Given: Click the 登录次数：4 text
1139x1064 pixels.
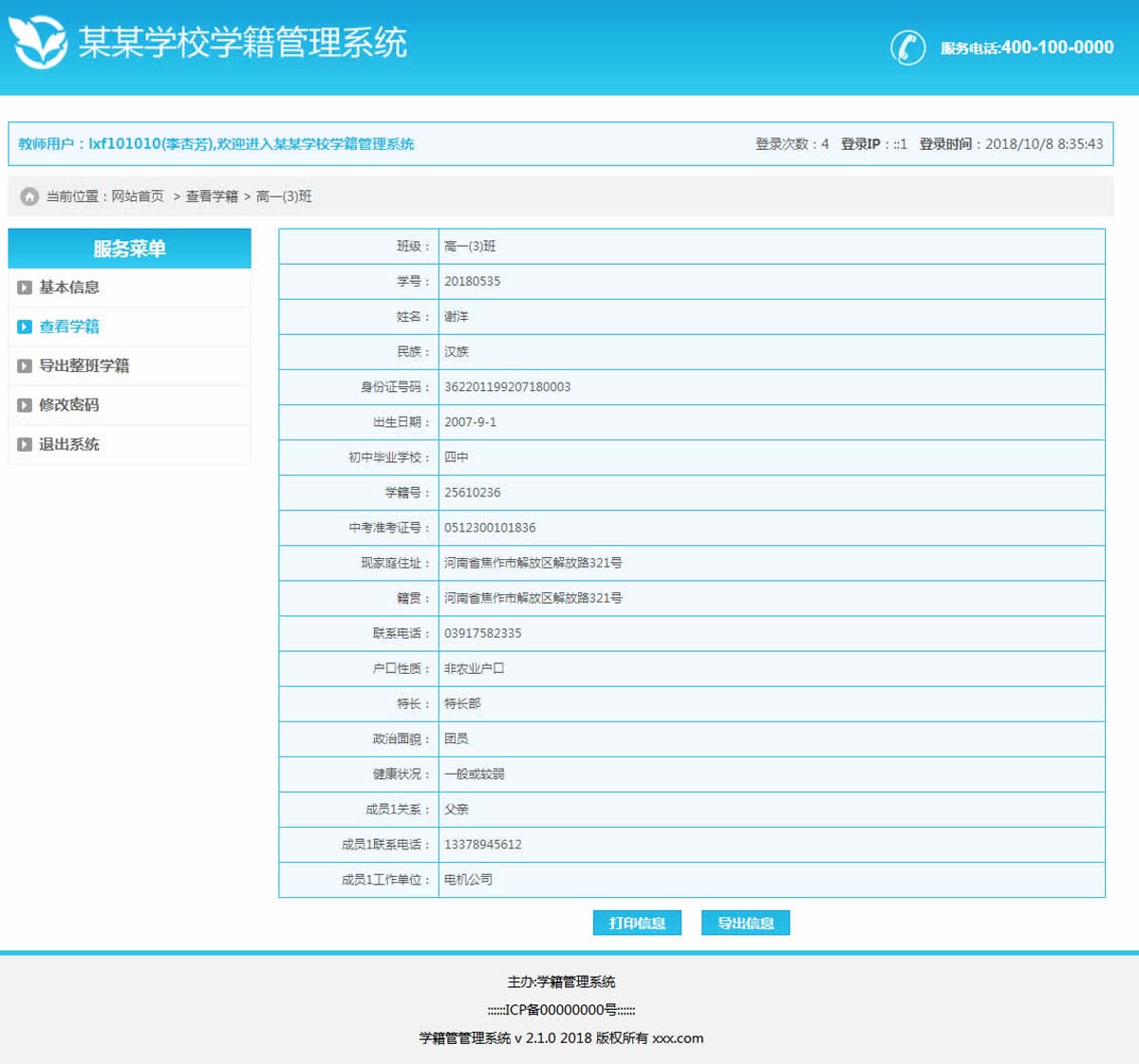Looking at the screenshot, I should click(792, 144).
